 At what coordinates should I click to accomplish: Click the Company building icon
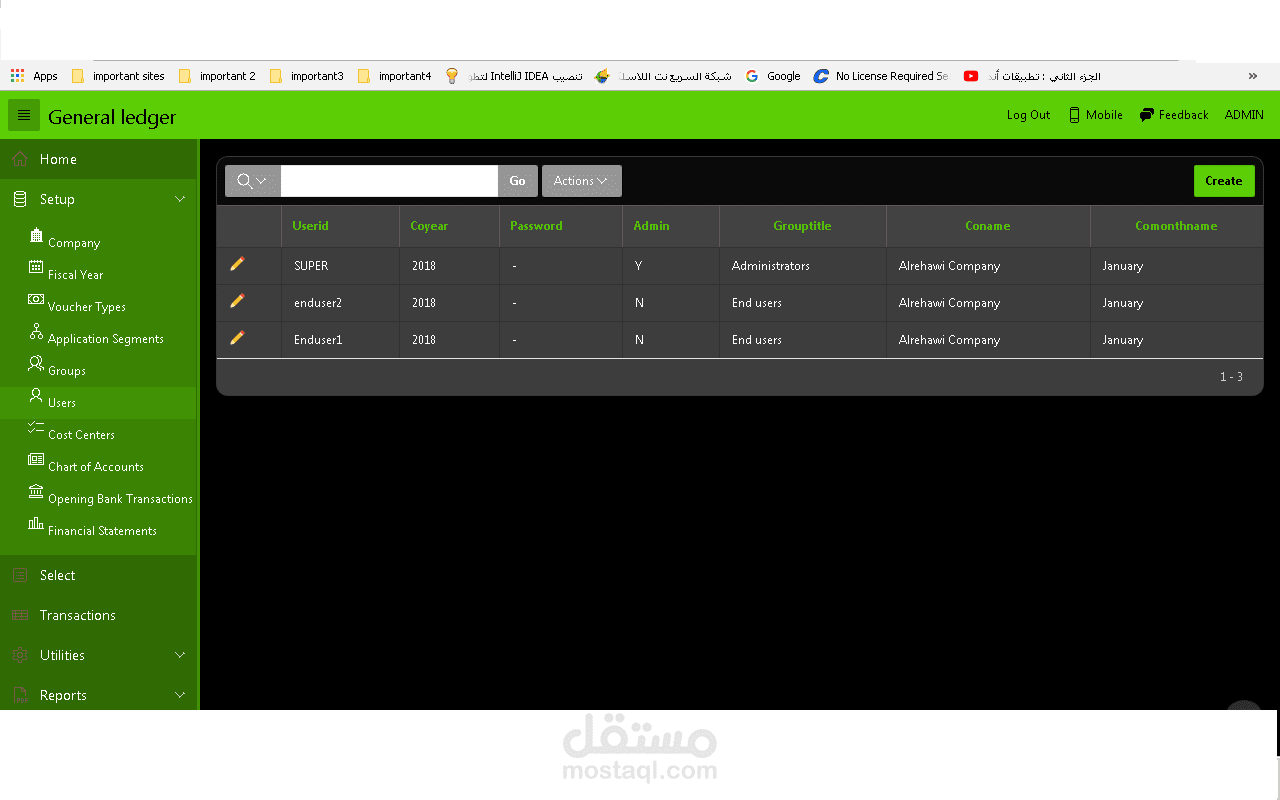[x=36, y=236]
